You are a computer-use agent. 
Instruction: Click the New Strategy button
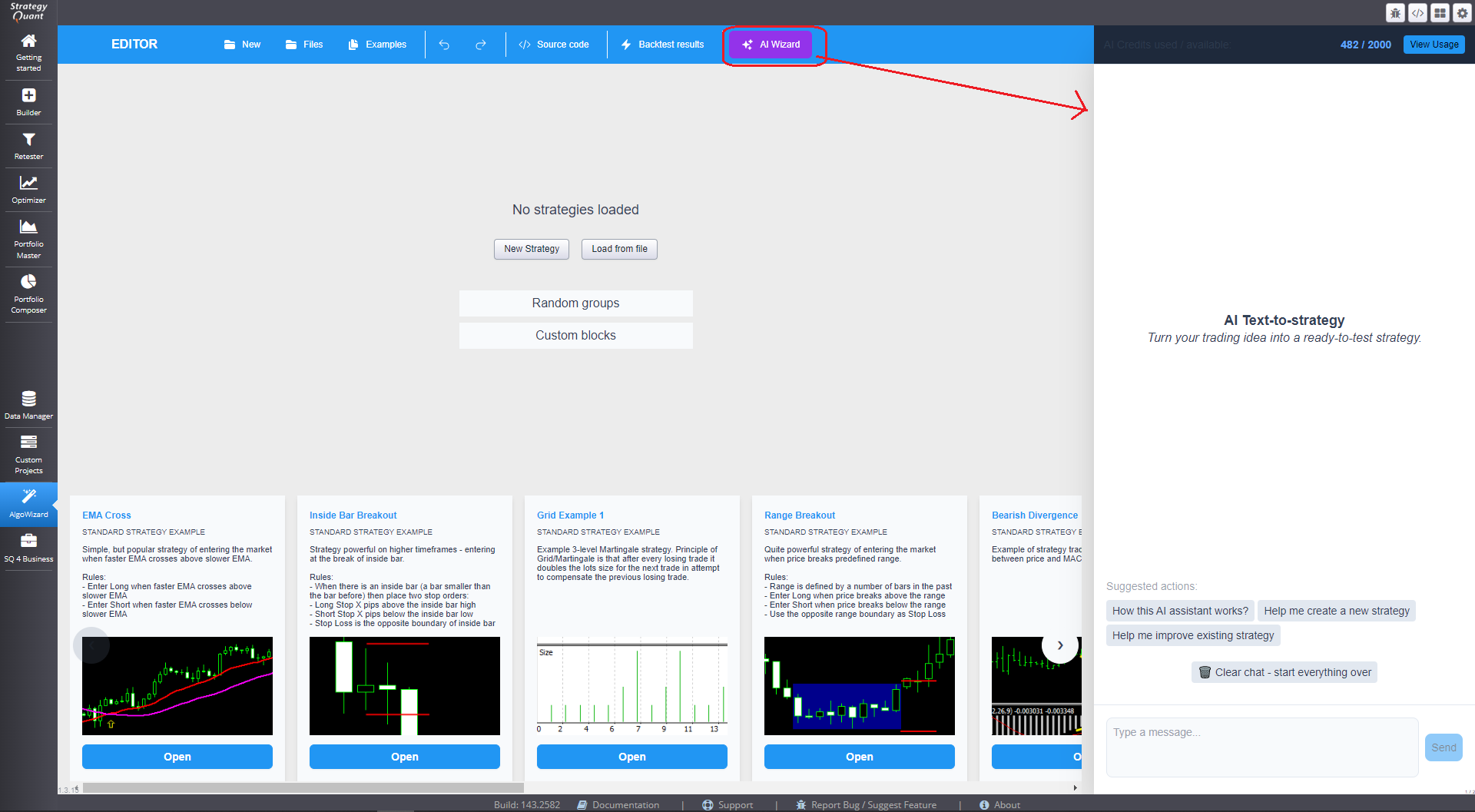click(x=531, y=249)
